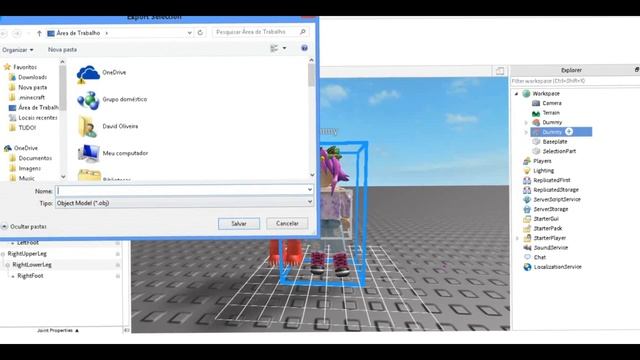Click the Cancelar button
Image resolution: width=640 pixels, height=360 pixels.
click(x=287, y=223)
